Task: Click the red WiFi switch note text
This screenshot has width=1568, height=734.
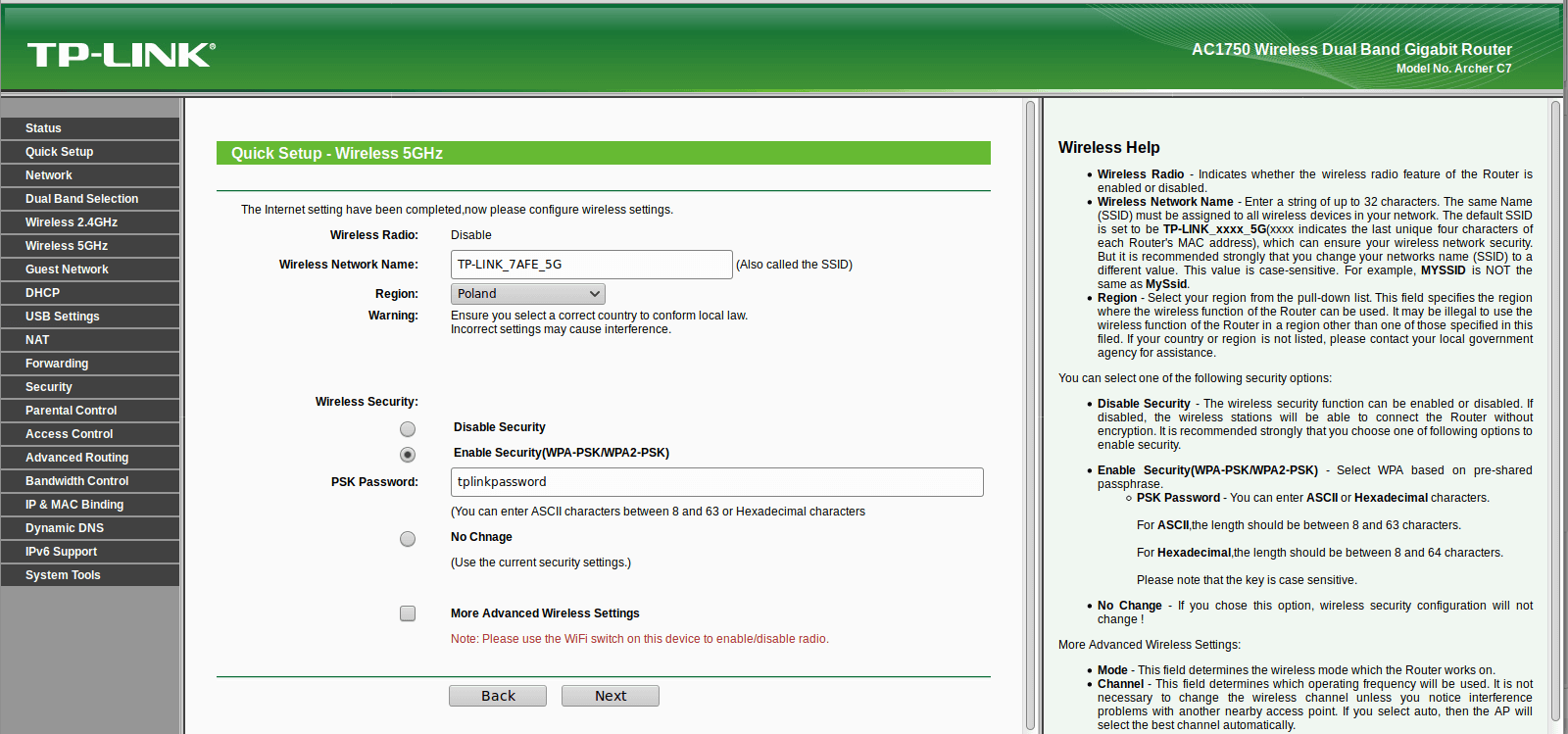Action: click(x=640, y=639)
